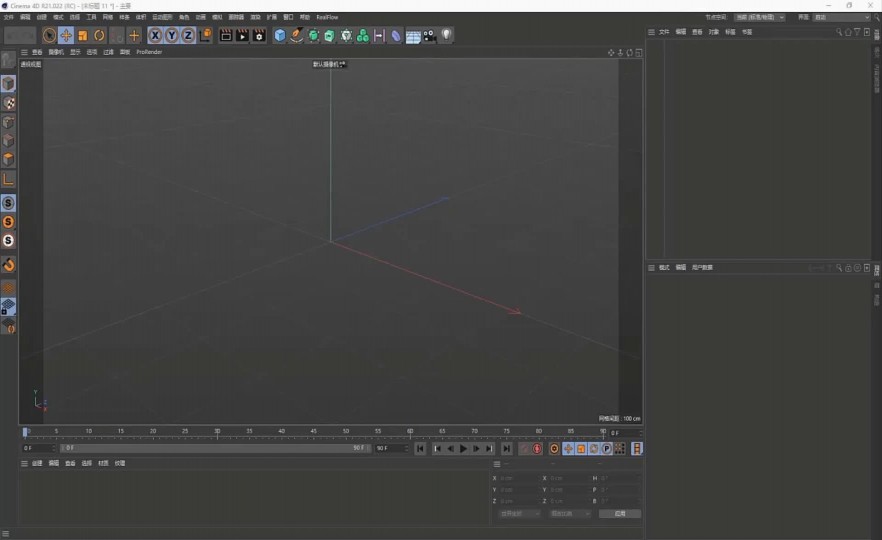Add a Cube primitive object
This screenshot has width=882, height=540.
click(x=280, y=36)
